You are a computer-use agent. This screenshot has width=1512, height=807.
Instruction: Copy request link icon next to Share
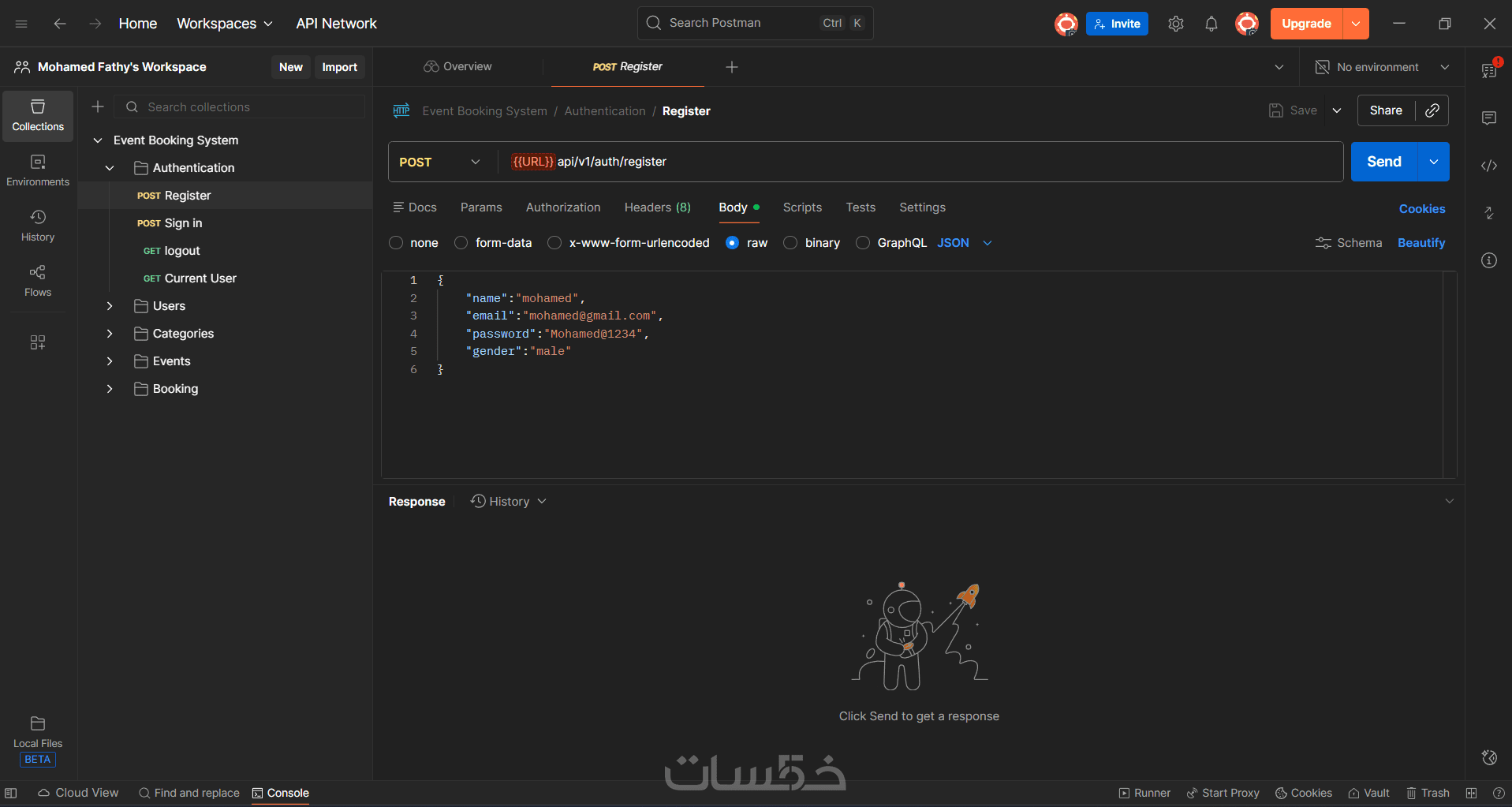pos(1432,110)
